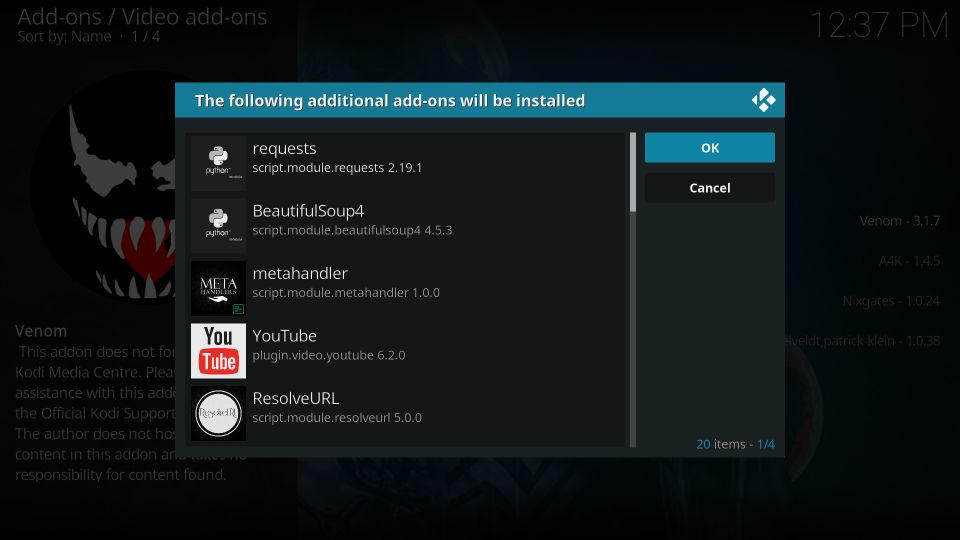Click the metahandler Meta Handlers icon
The width and height of the screenshot is (960, 540).
[218, 288]
